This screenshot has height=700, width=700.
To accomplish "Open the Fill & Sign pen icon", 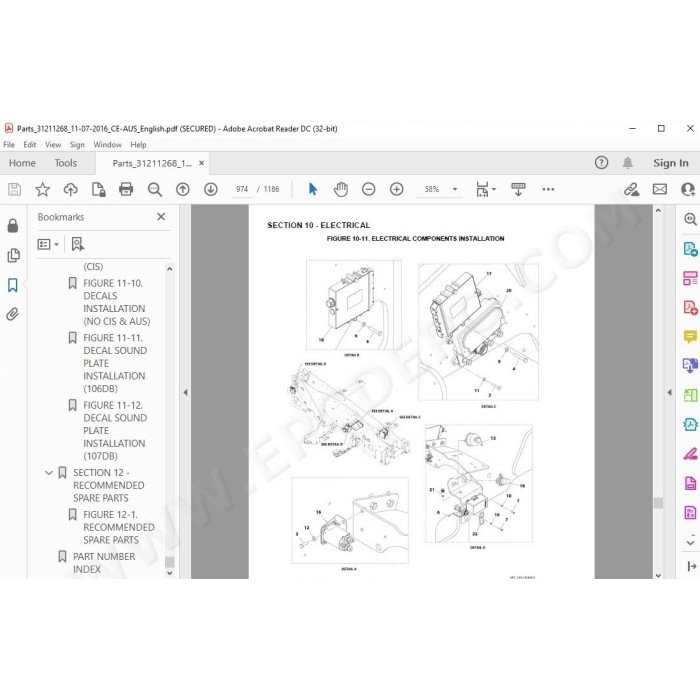I will [x=690, y=454].
